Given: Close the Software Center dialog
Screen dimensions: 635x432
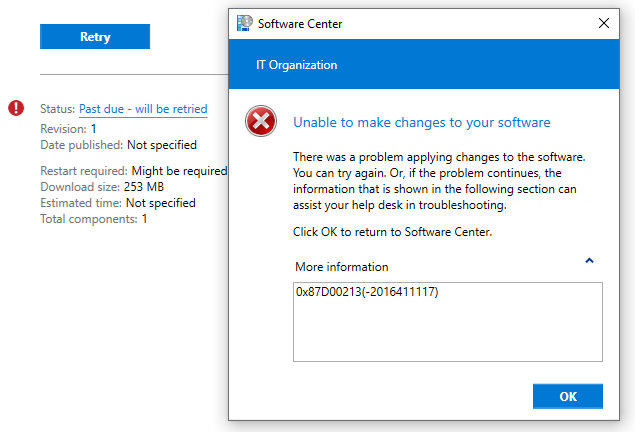Looking at the screenshot, I should [x=604, y=23].
